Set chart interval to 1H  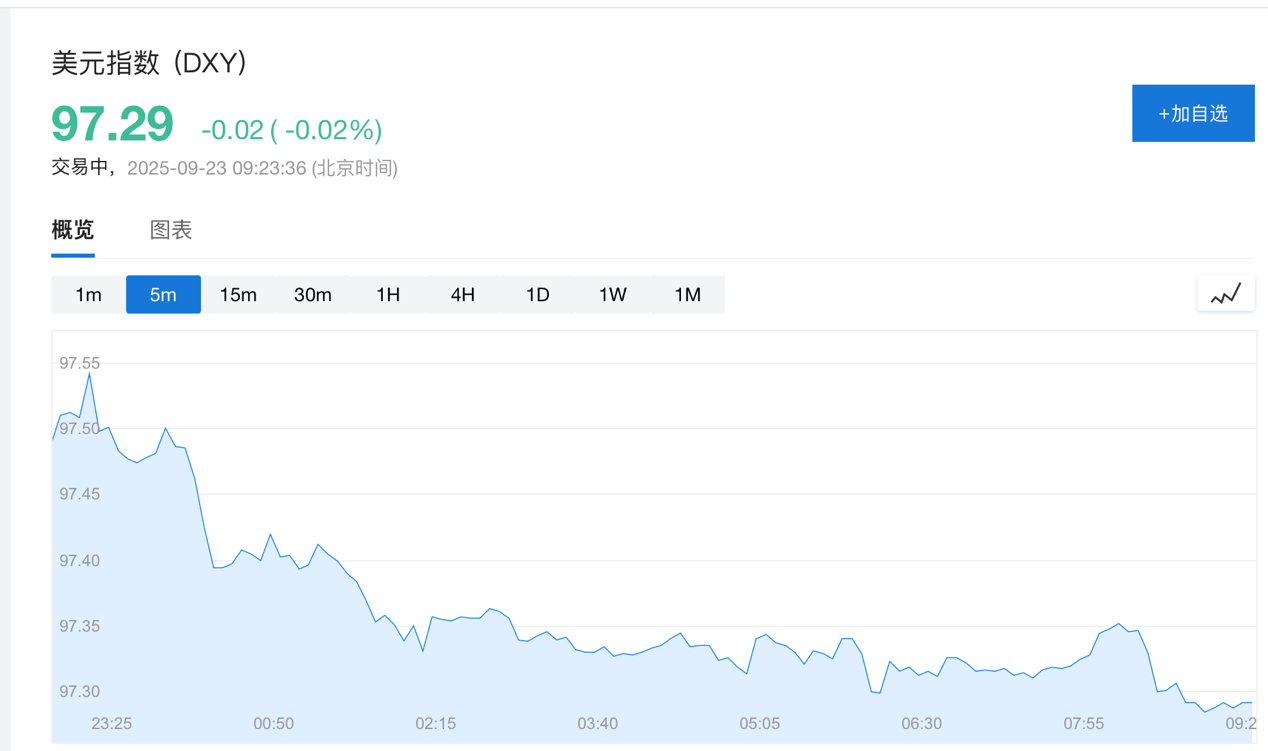coord(388,295)
